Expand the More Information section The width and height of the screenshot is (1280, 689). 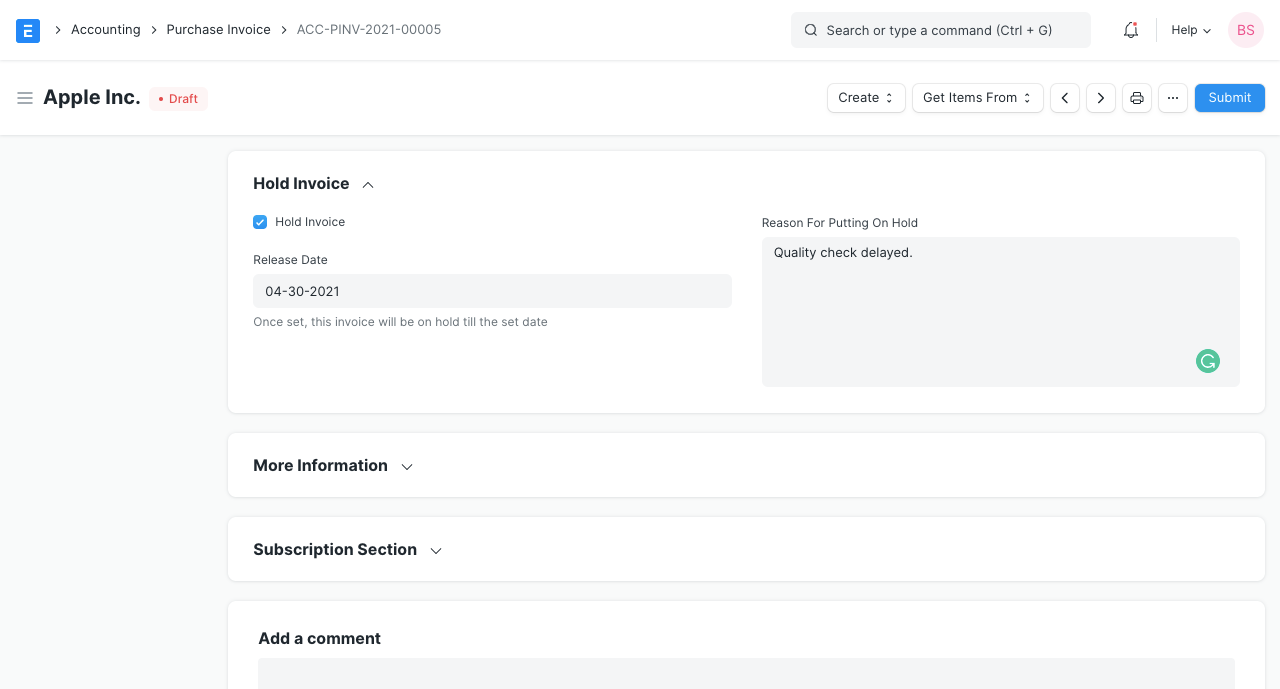(407, 467)
